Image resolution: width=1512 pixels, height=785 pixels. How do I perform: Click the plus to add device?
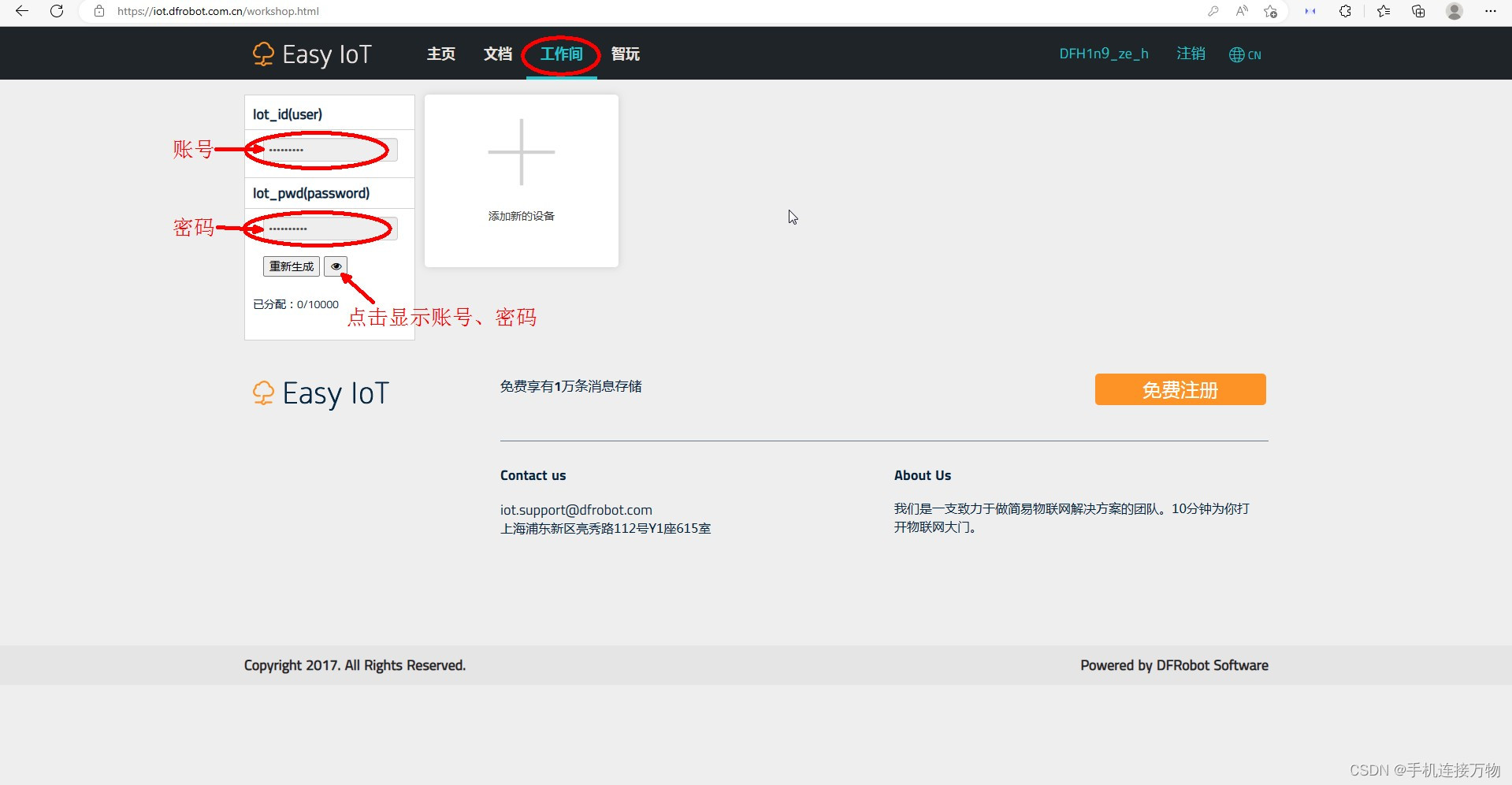click(x=522, y=152)
